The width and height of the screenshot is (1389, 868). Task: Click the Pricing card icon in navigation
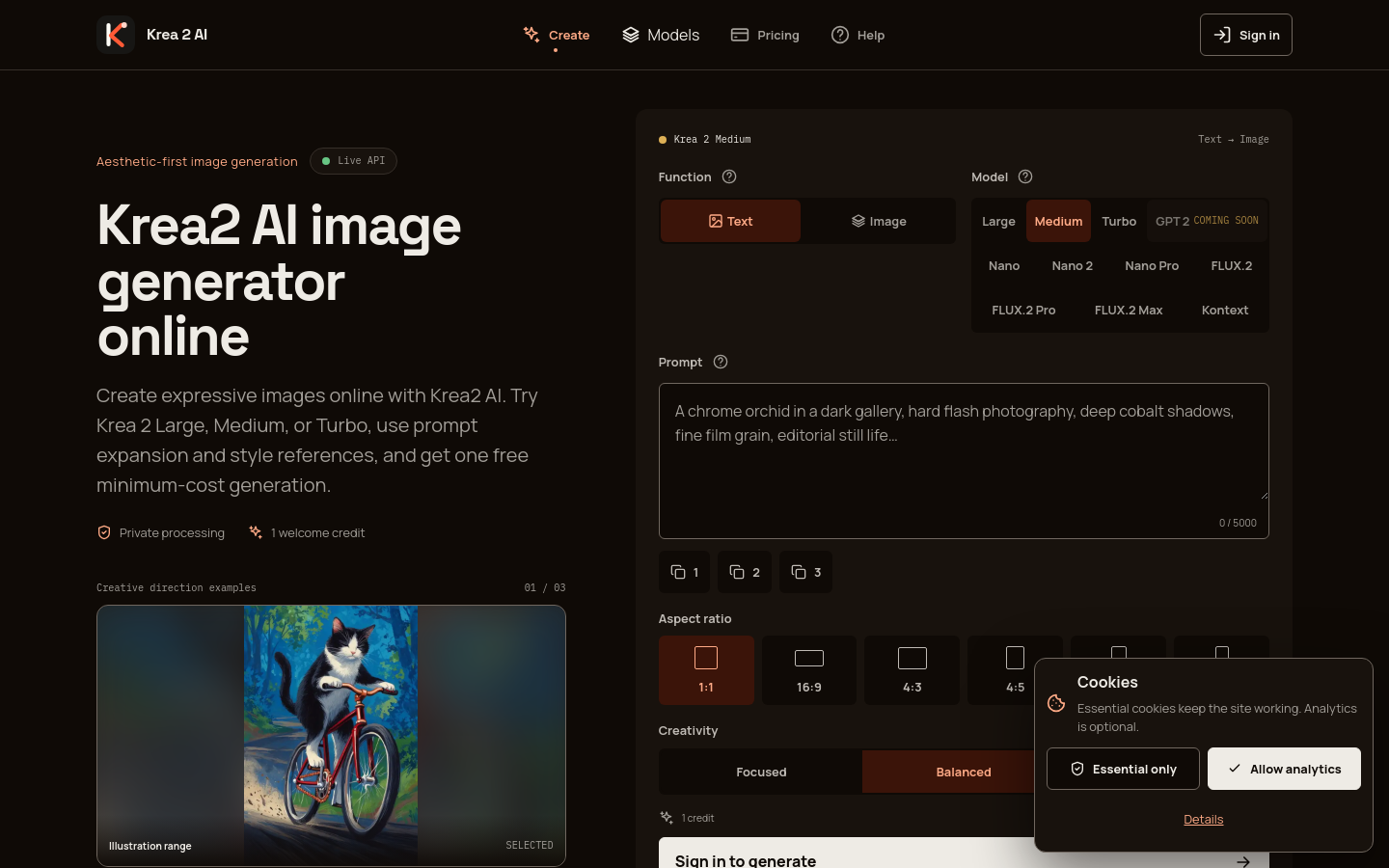[x=740, y=35]
